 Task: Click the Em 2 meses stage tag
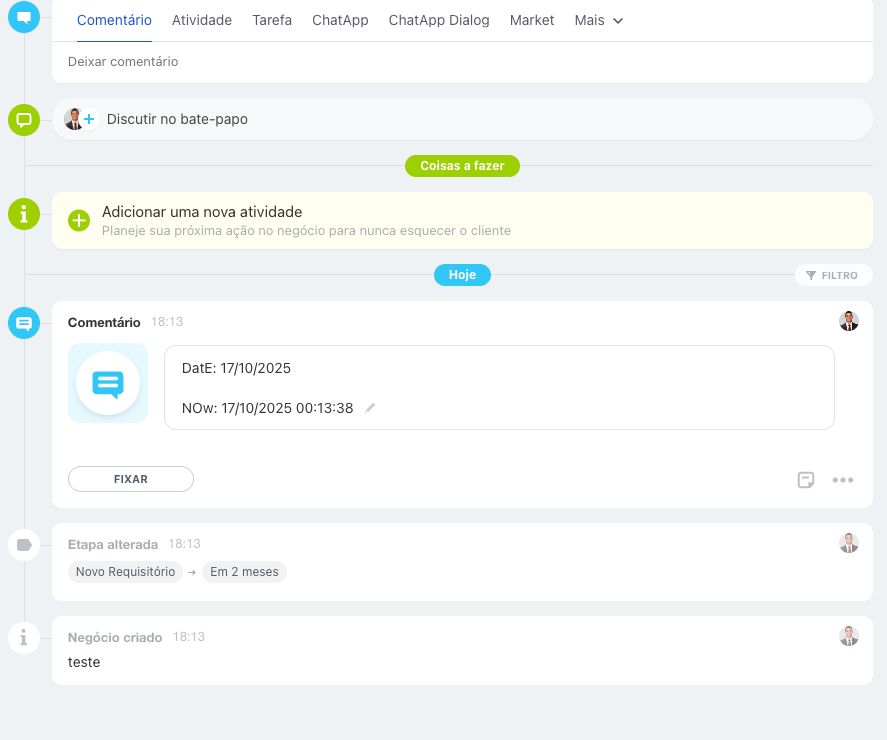tap(244, 572)
